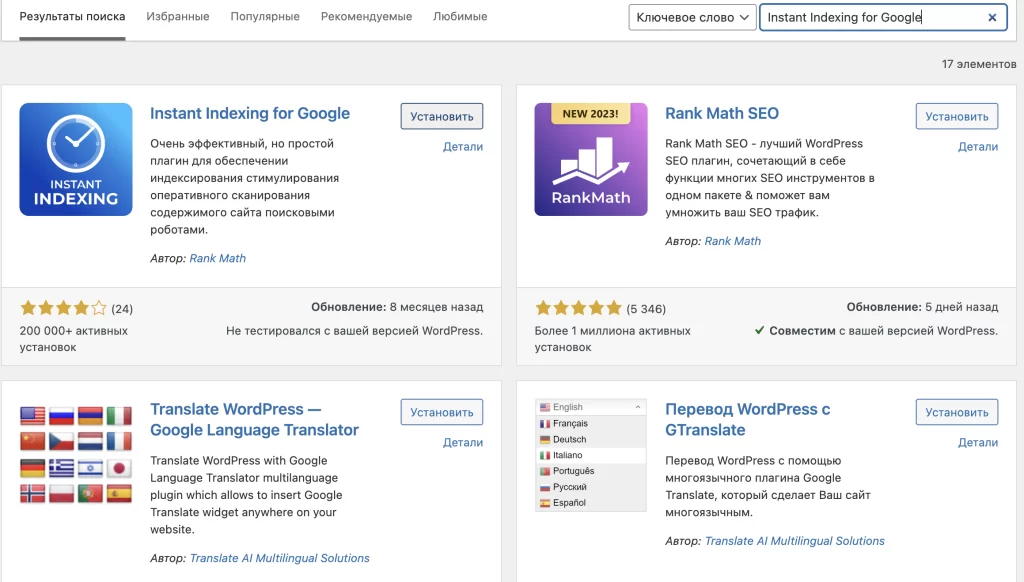1024x582 pixels.
Task: Click the (24) ratings count
Action: (122, 309)
